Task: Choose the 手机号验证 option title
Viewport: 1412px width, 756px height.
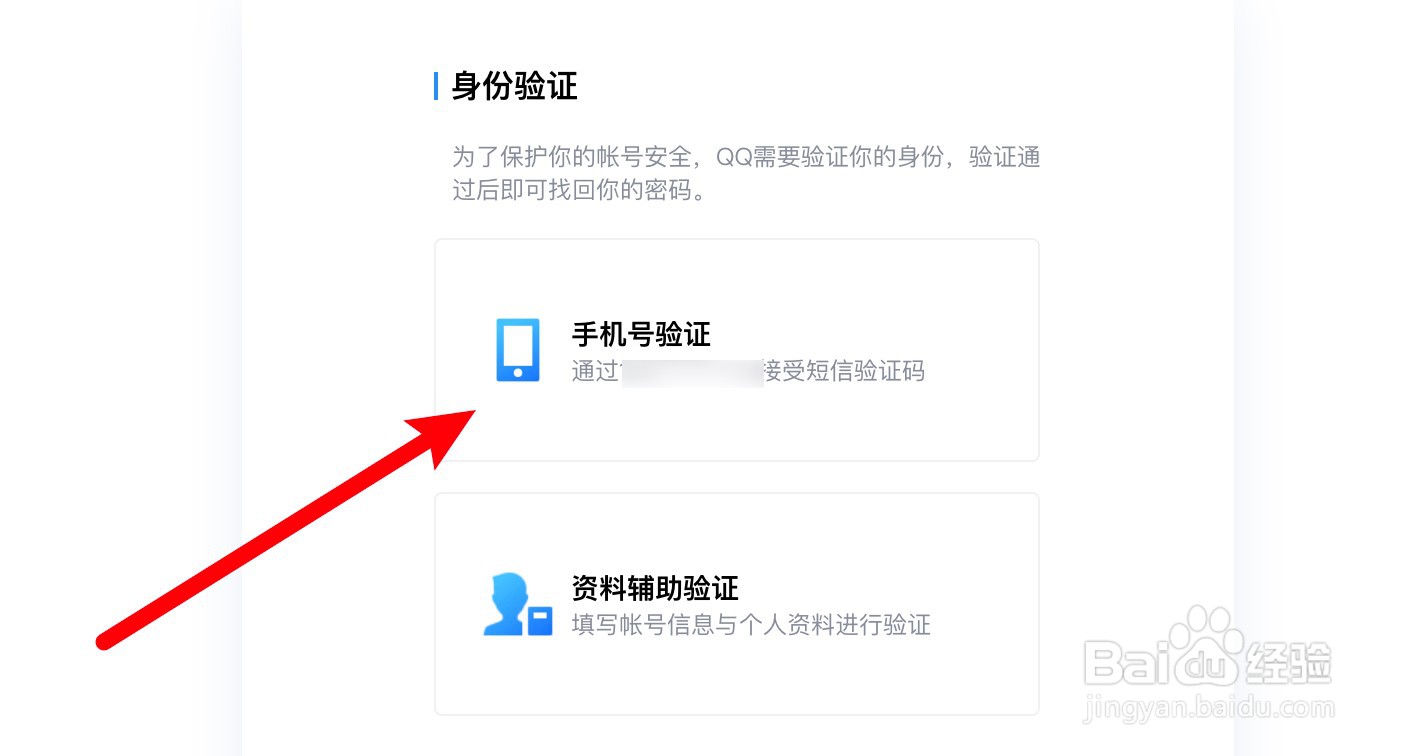Action: click(x=641, y=334)
